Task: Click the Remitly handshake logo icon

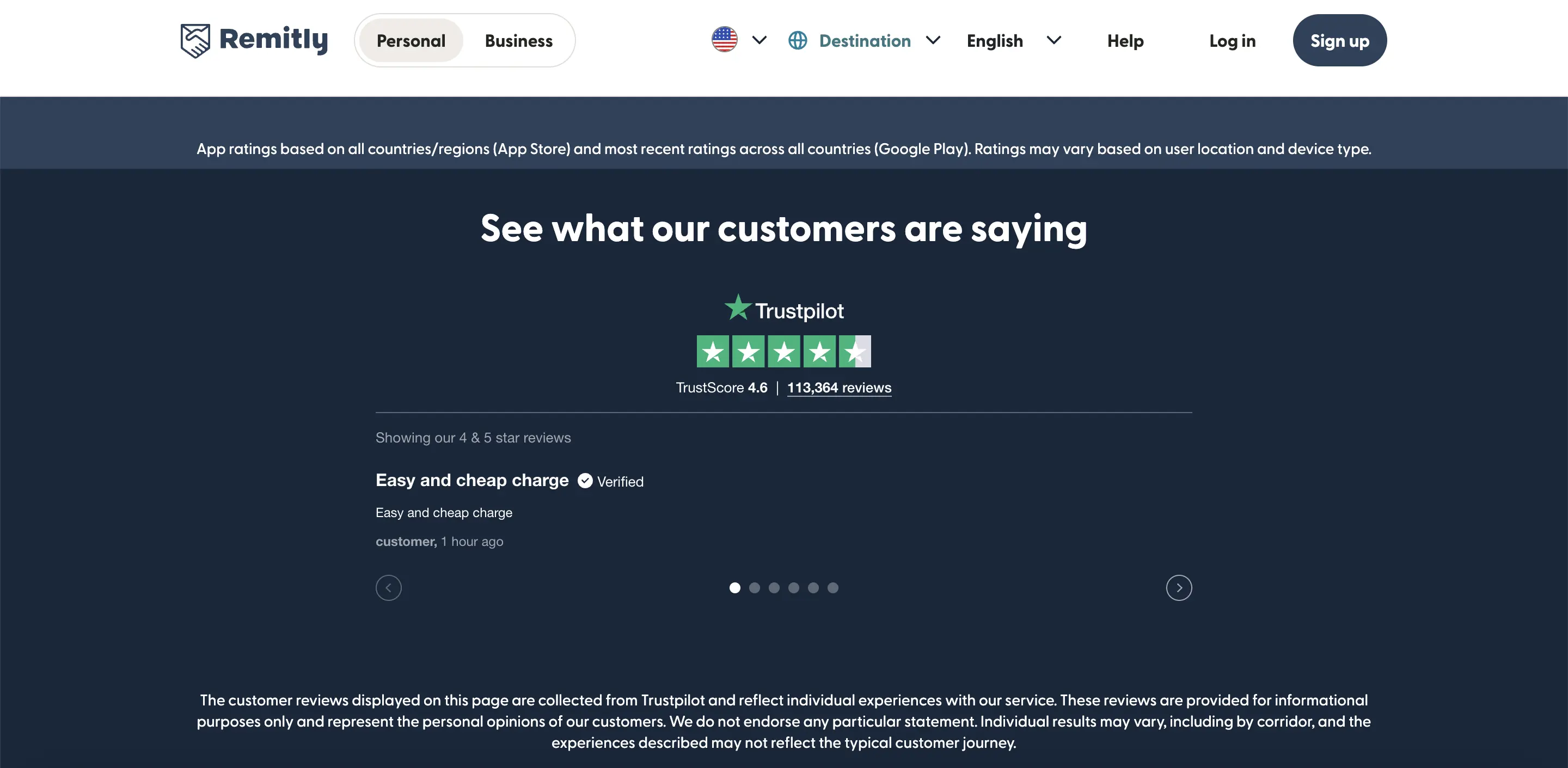Action: [x=195, y=41]
